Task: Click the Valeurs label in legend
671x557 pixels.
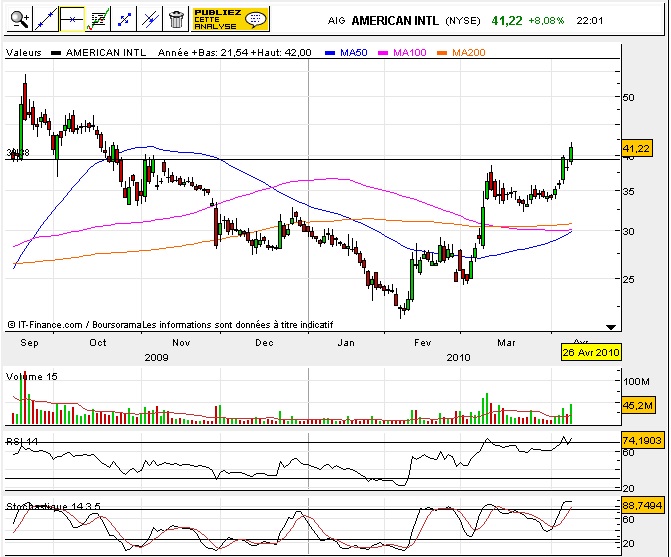Action: pos(24,53)
